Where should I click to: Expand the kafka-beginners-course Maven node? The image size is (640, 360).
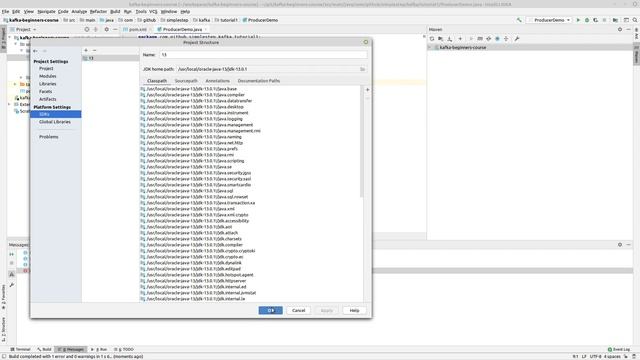(x=430, y=47)
